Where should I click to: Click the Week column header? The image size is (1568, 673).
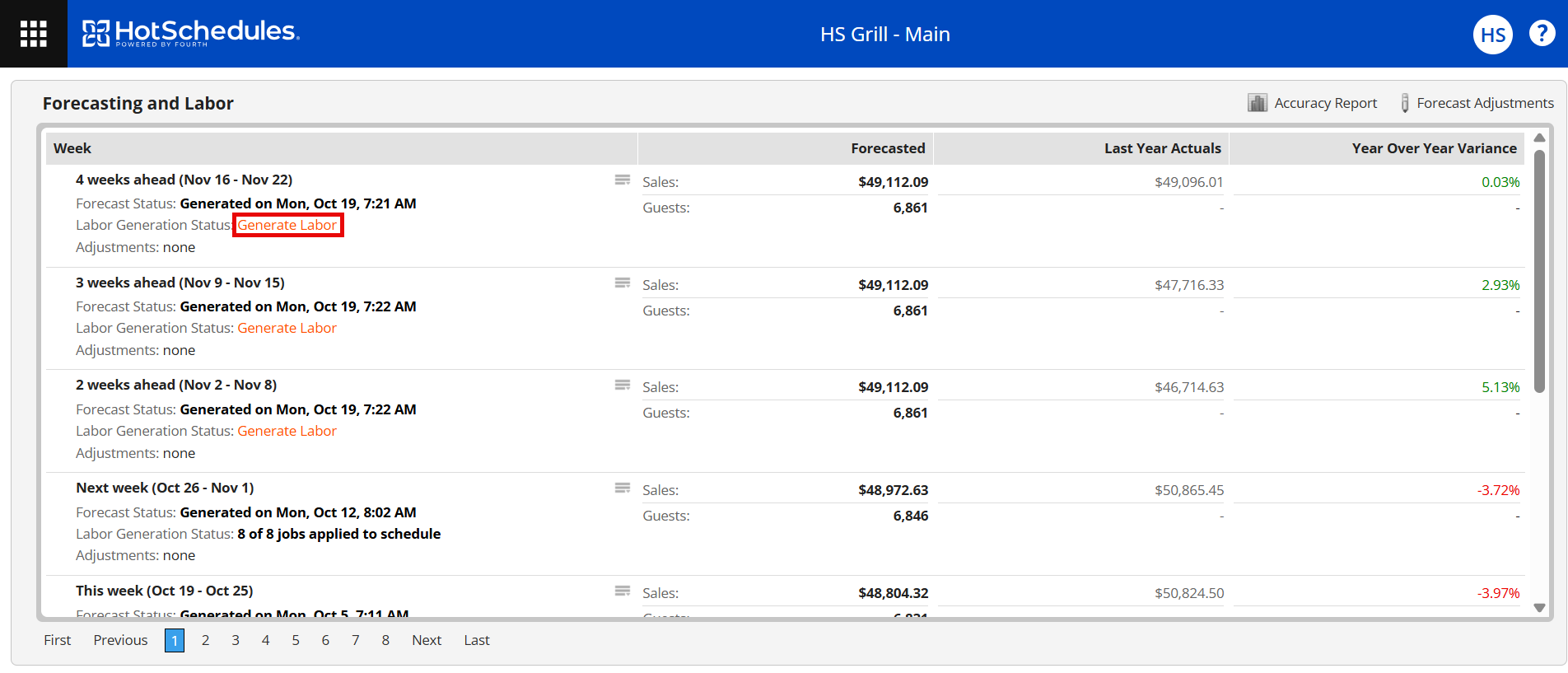[342, 148]
